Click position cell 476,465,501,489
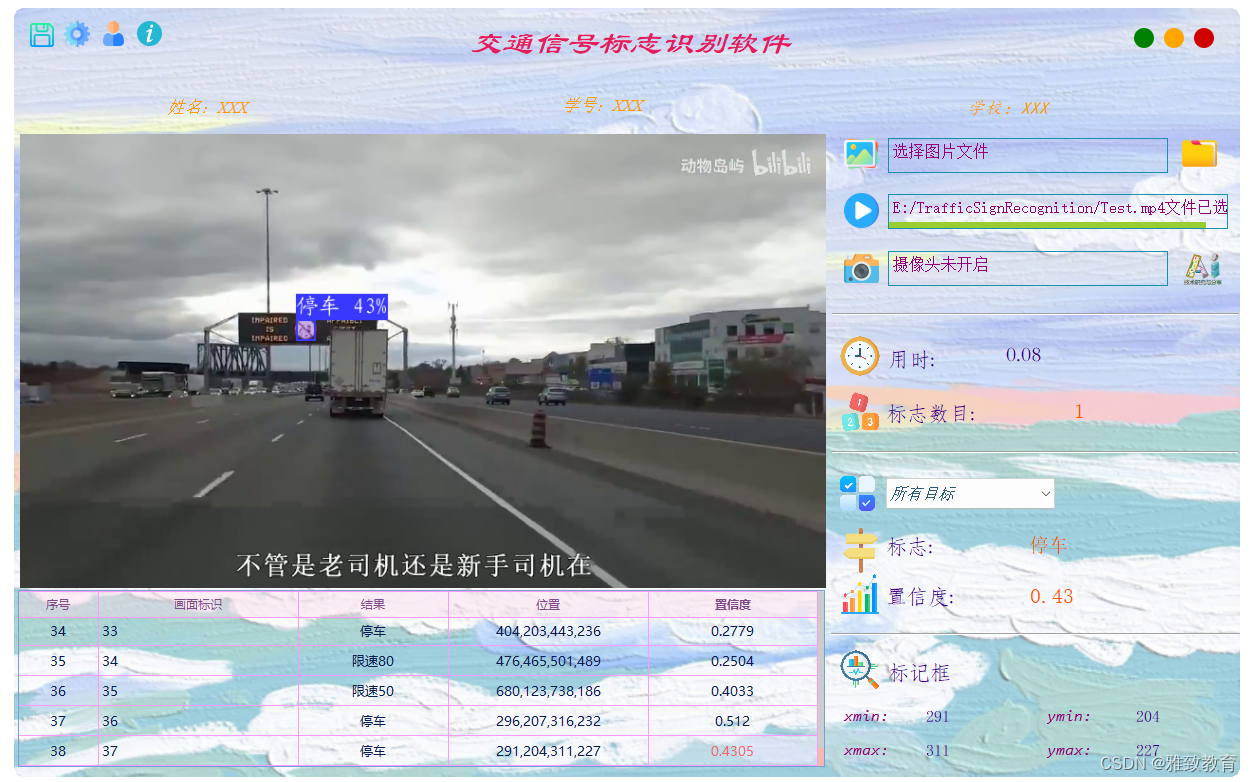Screen dimensions: 1253x782 548,661
